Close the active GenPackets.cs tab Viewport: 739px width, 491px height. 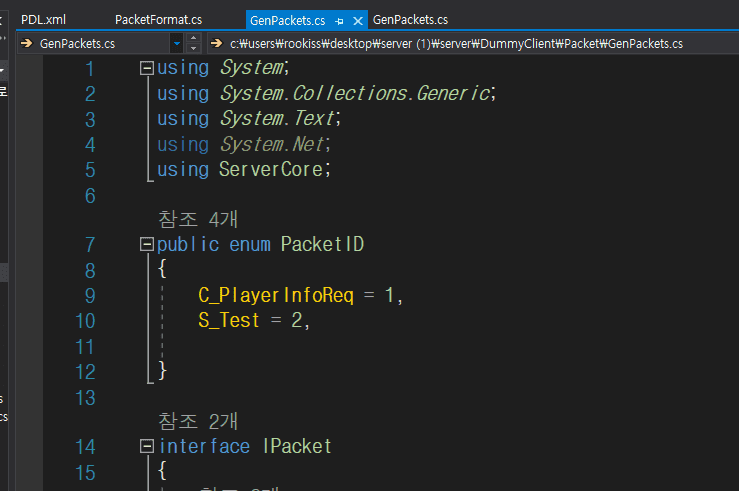[x=358, y=20]
